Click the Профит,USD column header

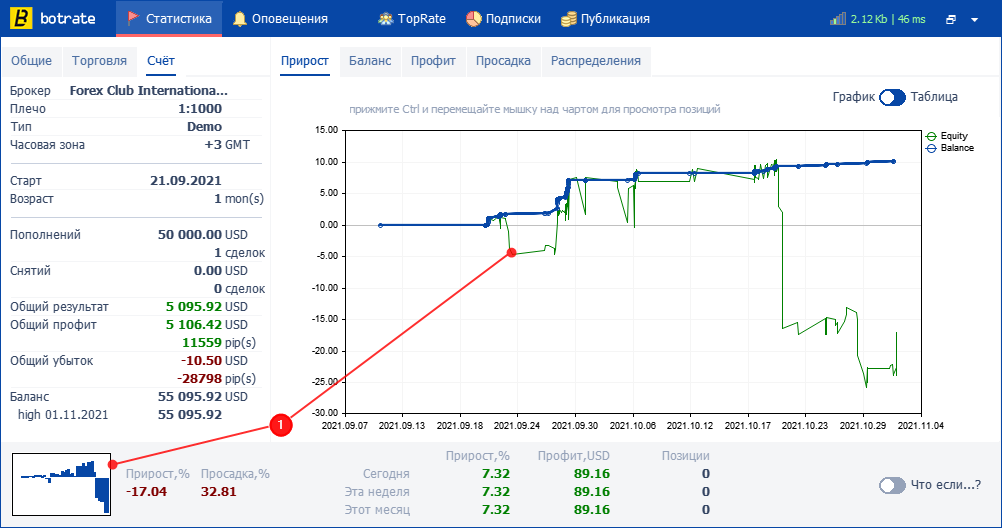pyautogui.click(x=574, y=456)
